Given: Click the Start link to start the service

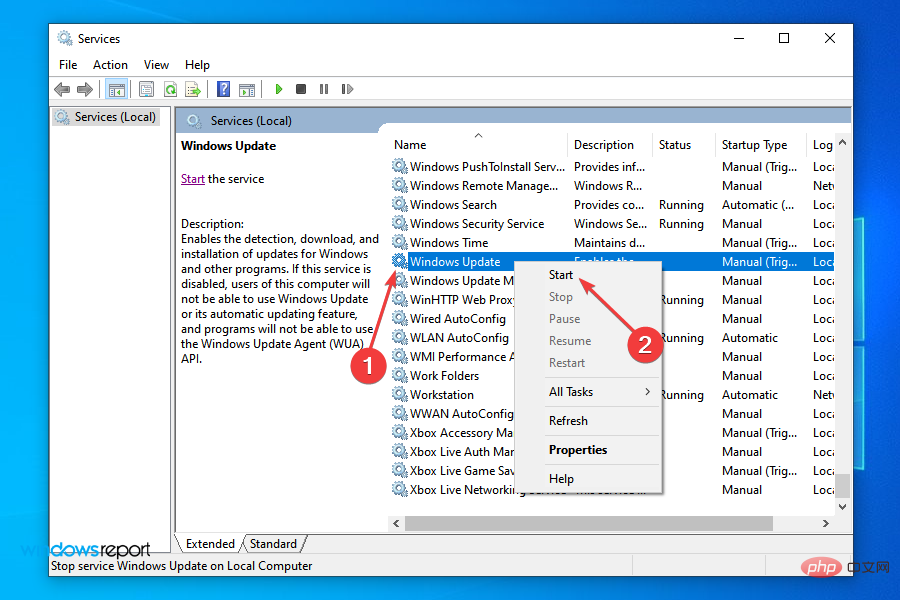Looking at the screenshot, I should point(192,178).
